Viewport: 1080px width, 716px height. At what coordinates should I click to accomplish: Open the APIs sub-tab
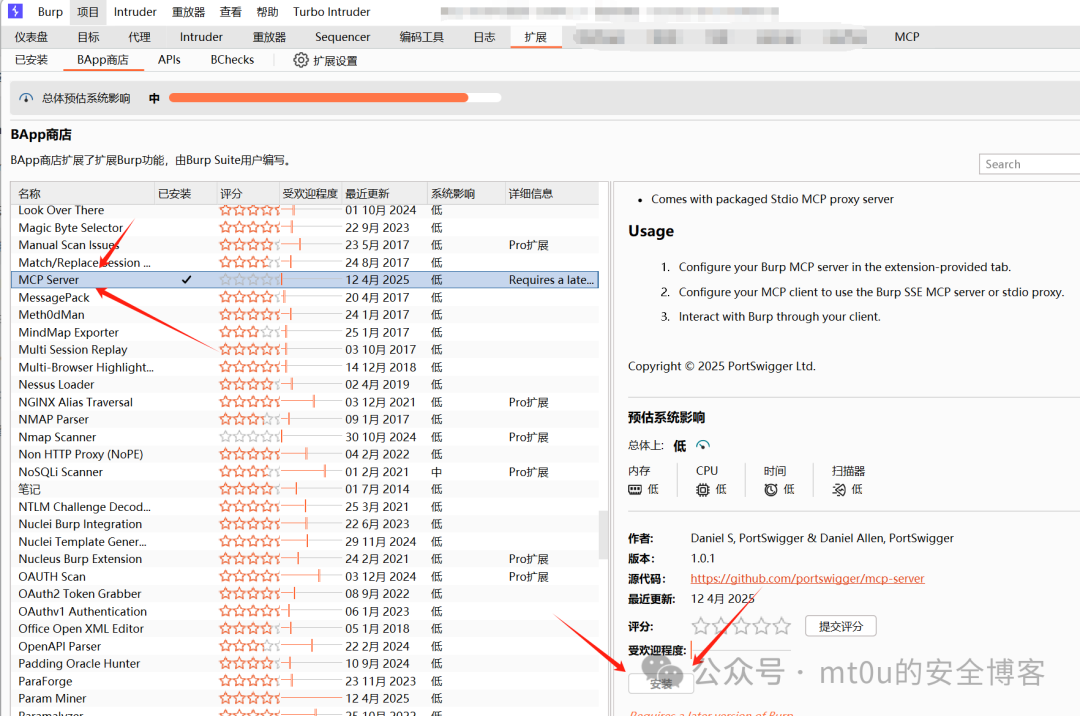pos(169,60)
